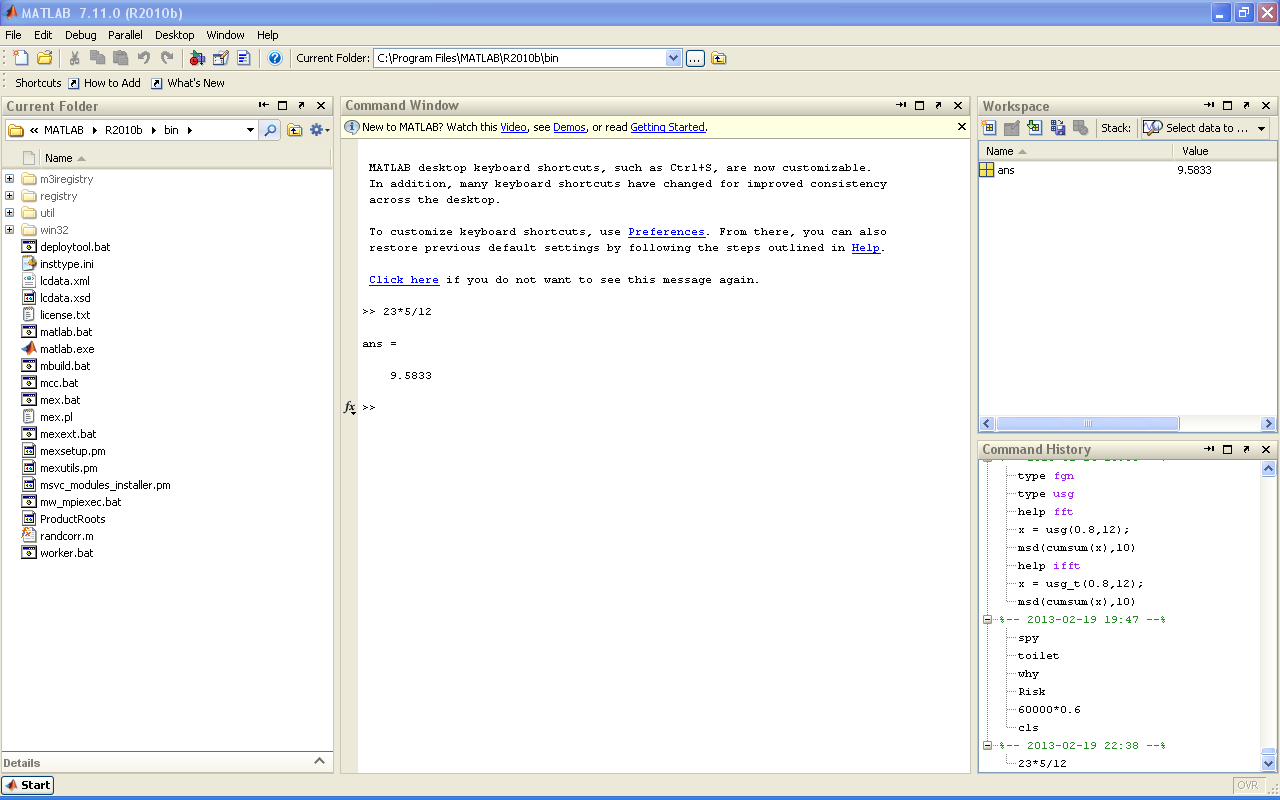Open Help via blue question mark icon
This screenshot has height=800, width=1280.
tap(275, 58)
